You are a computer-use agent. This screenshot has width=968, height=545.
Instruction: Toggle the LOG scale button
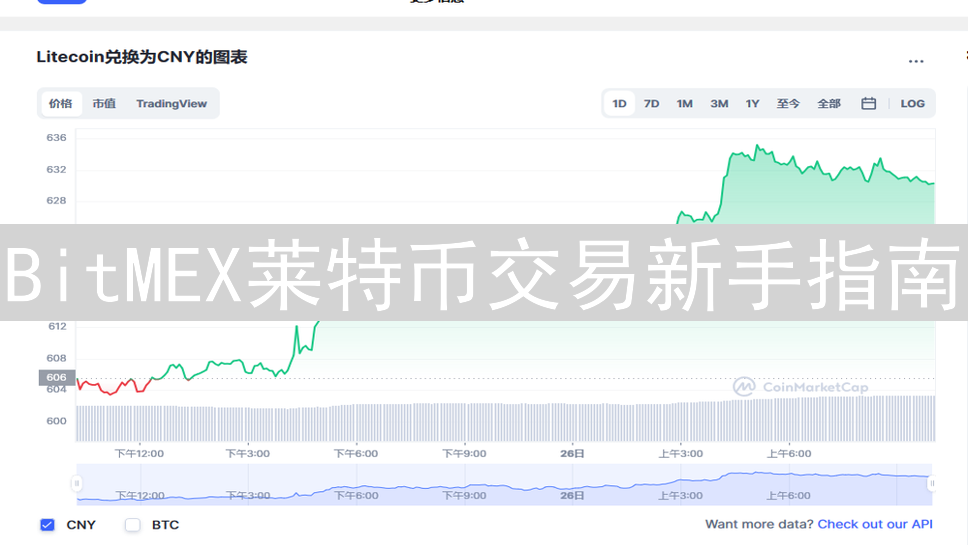tap(912, 104)
